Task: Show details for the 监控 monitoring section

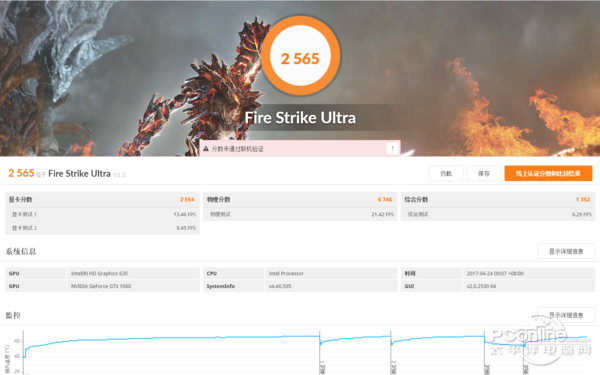Action: tap(566, 315)
